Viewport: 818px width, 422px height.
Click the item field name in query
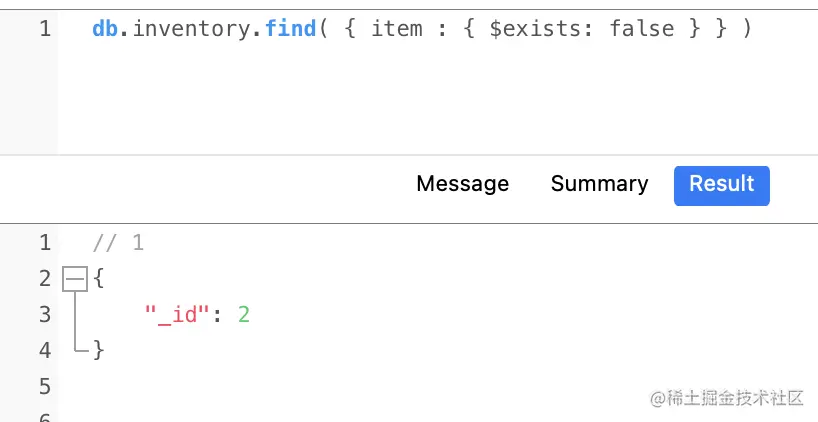point(396,29)
